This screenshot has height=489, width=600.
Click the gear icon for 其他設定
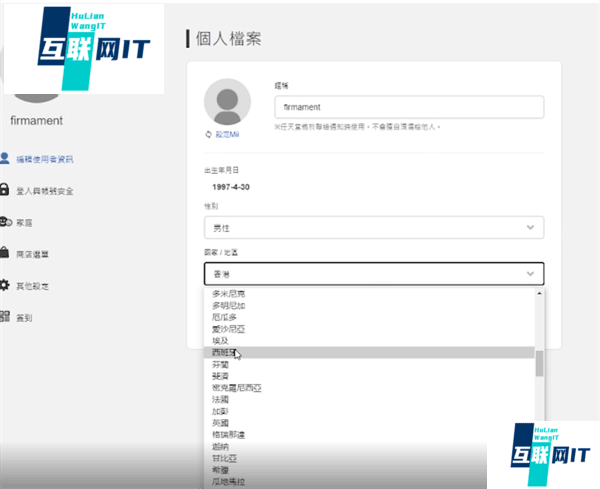pos(5,285)
